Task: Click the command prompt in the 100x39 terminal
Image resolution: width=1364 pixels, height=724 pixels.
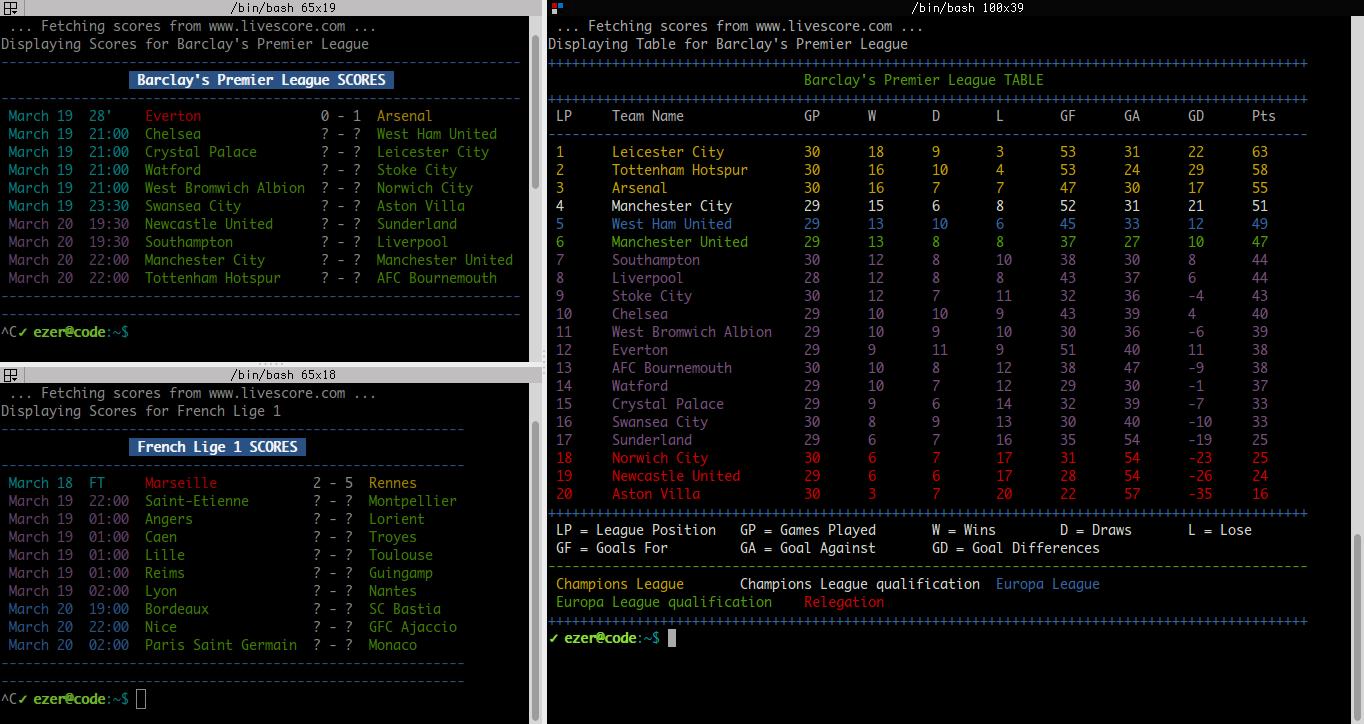Action: coord(612,638)
